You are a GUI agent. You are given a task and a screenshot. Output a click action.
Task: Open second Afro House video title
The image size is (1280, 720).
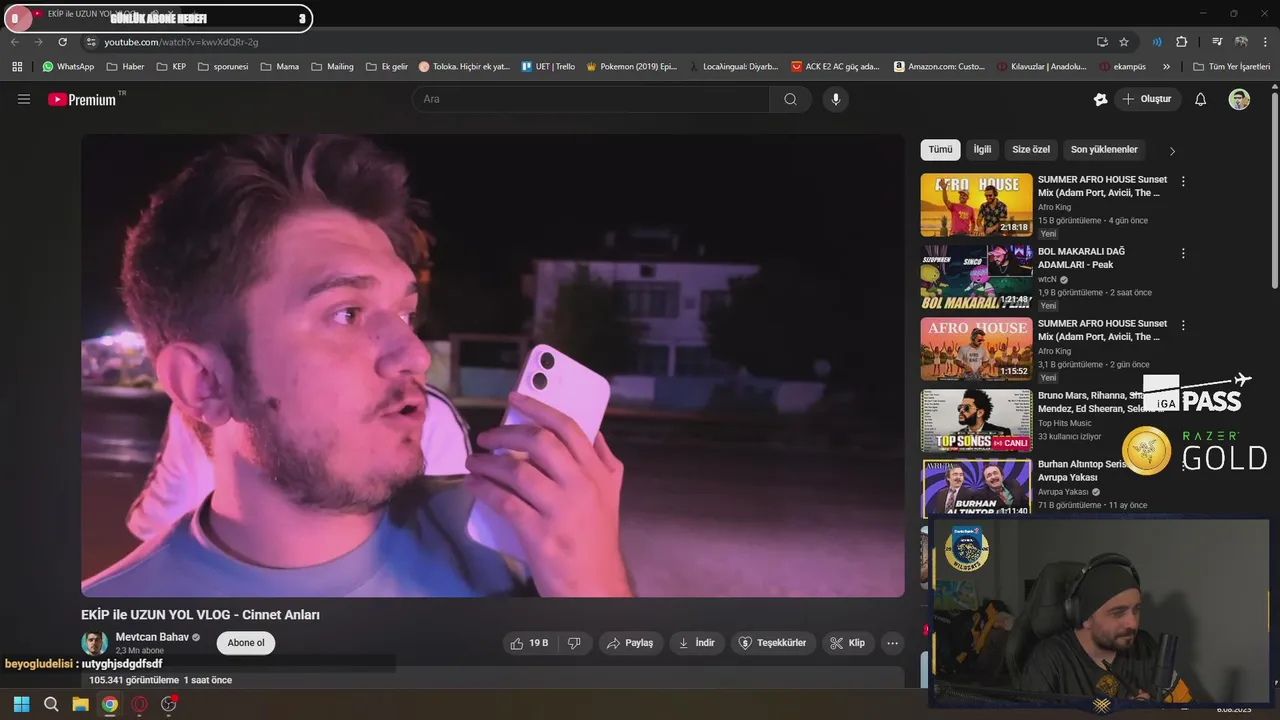[x=1102, y=330]
